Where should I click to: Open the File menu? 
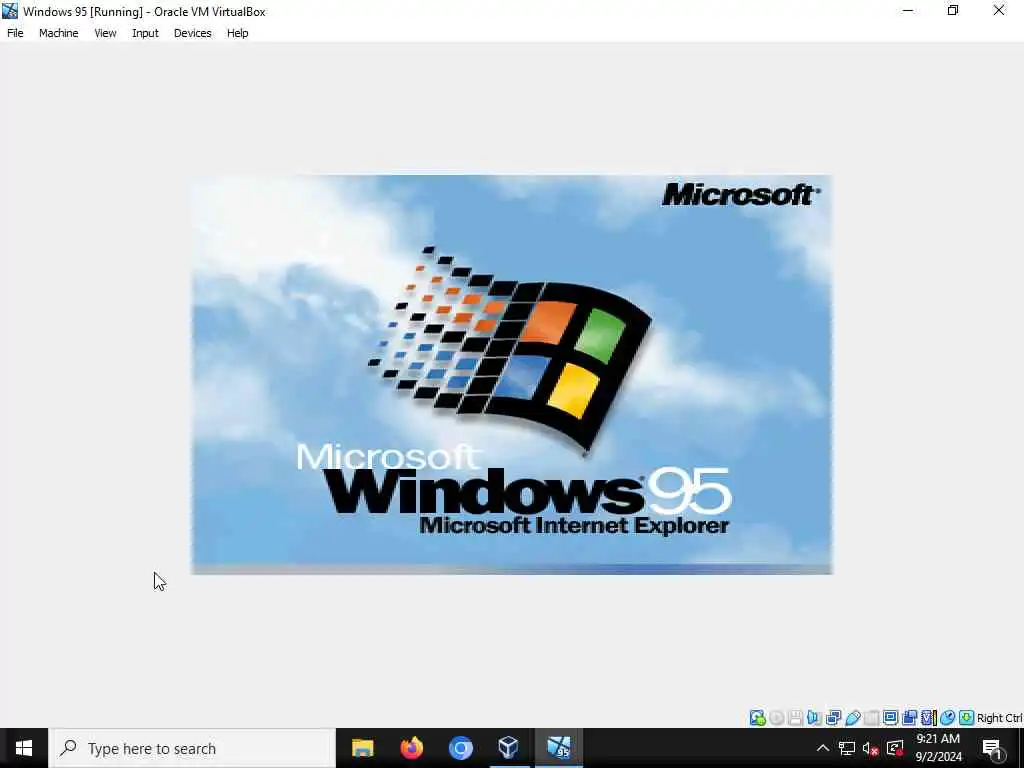tap(15, 33)
